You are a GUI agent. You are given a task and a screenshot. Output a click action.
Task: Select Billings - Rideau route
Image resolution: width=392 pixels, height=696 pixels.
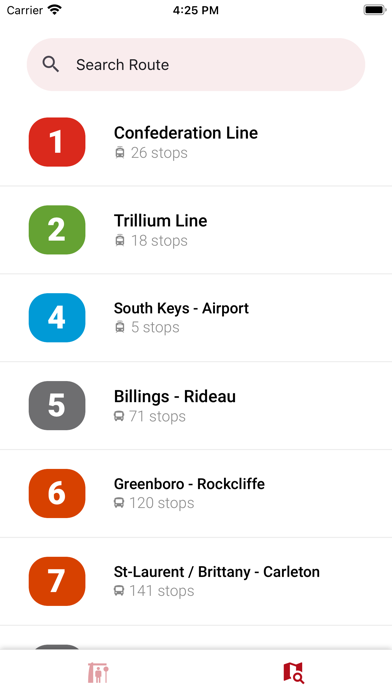196,406
